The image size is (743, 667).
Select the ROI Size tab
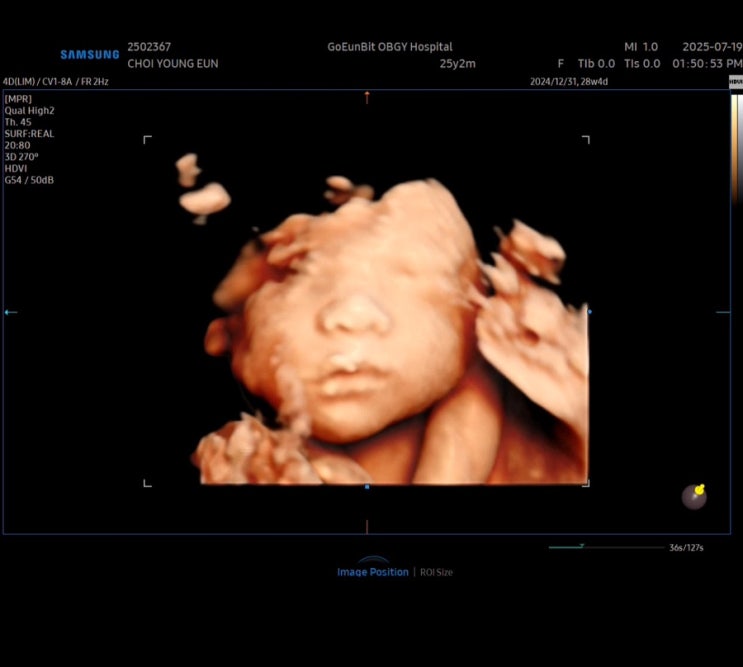coord(436,572)
